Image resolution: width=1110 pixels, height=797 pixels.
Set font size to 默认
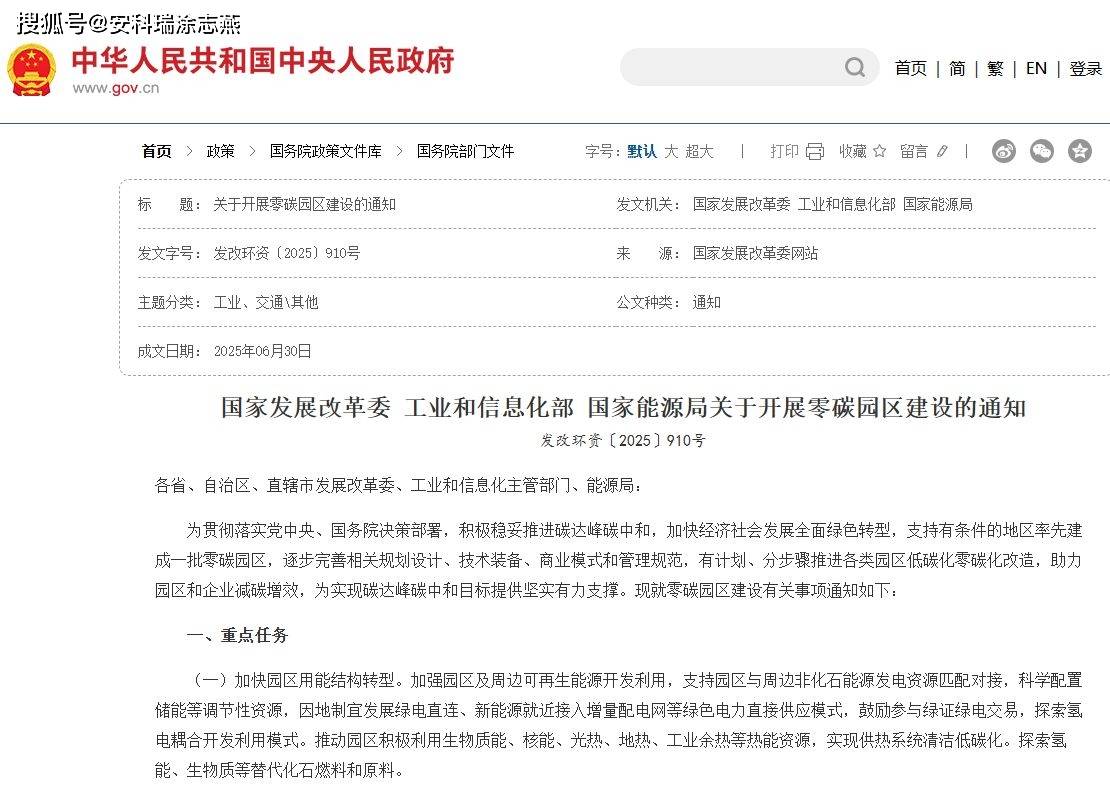642,151
